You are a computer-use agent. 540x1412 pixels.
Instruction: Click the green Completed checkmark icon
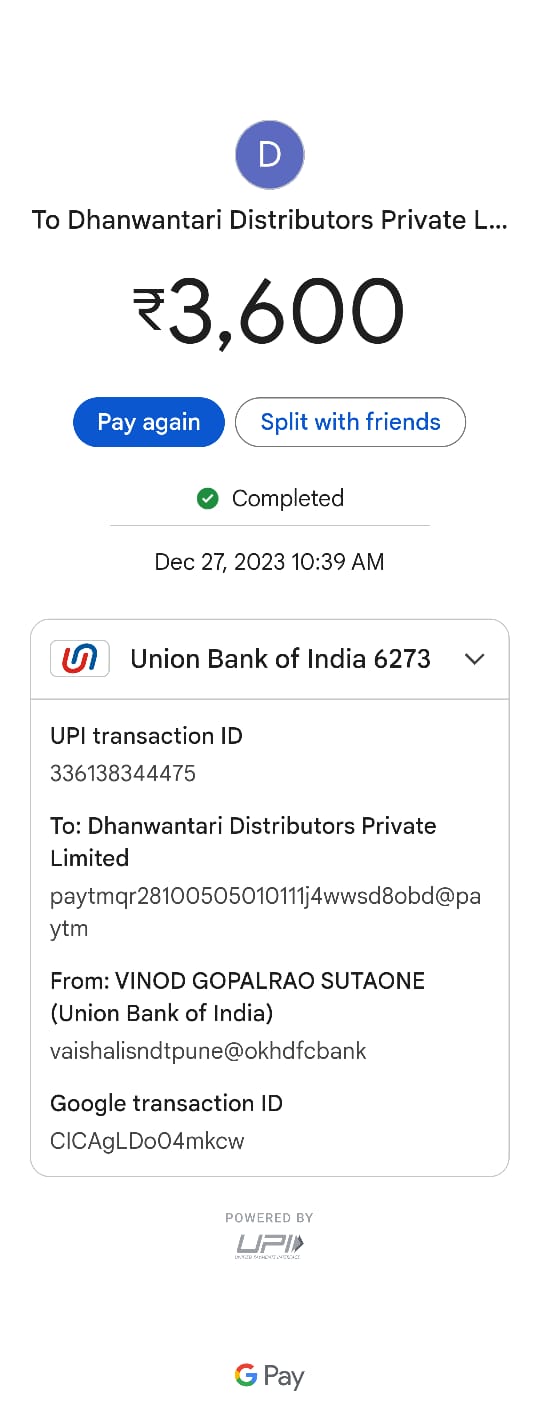(x=208, y=498)
